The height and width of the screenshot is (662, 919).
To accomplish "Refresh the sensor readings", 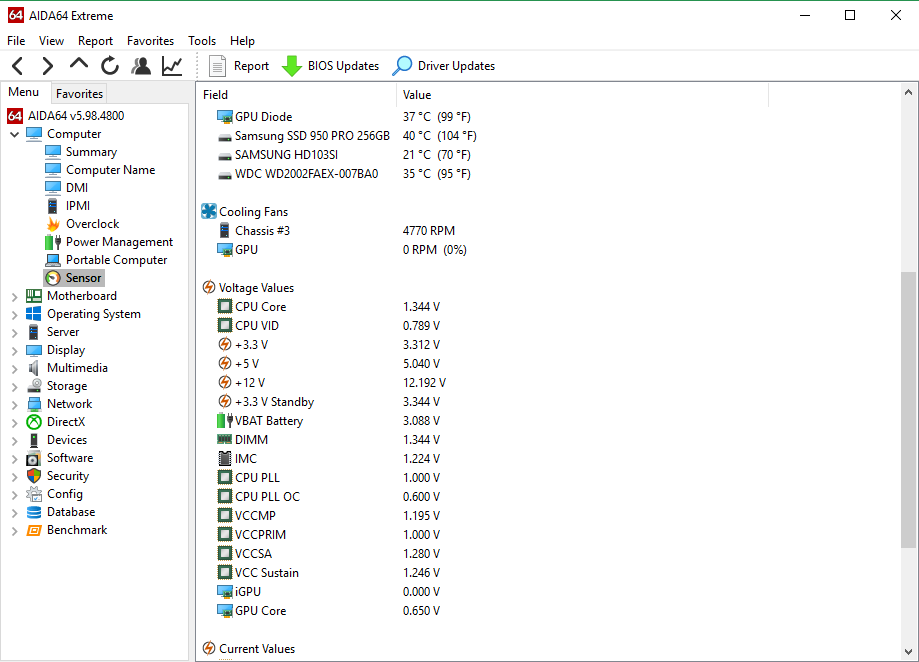I will 110,66.
